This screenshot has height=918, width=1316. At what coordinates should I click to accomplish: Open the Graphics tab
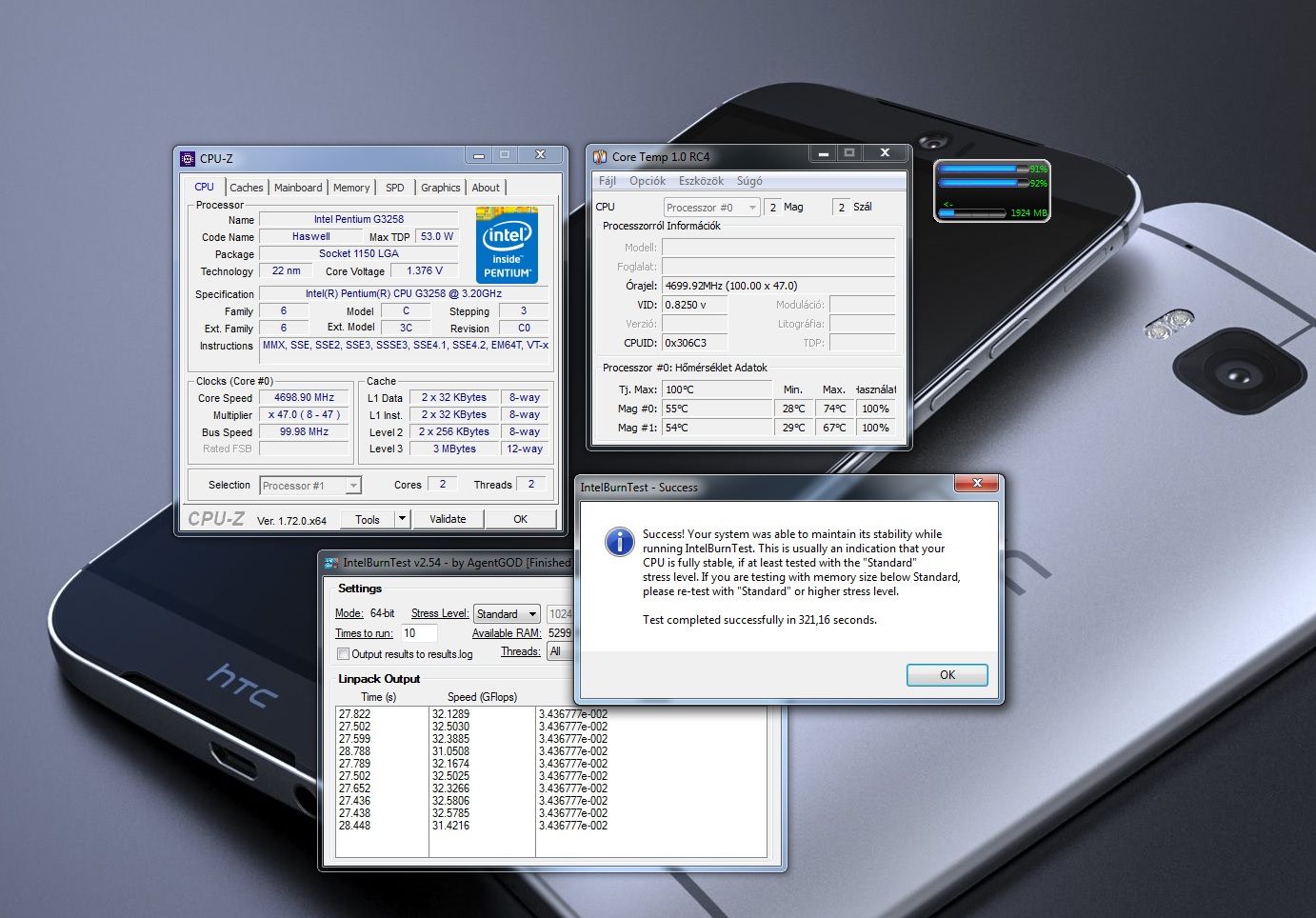[441, 188]
